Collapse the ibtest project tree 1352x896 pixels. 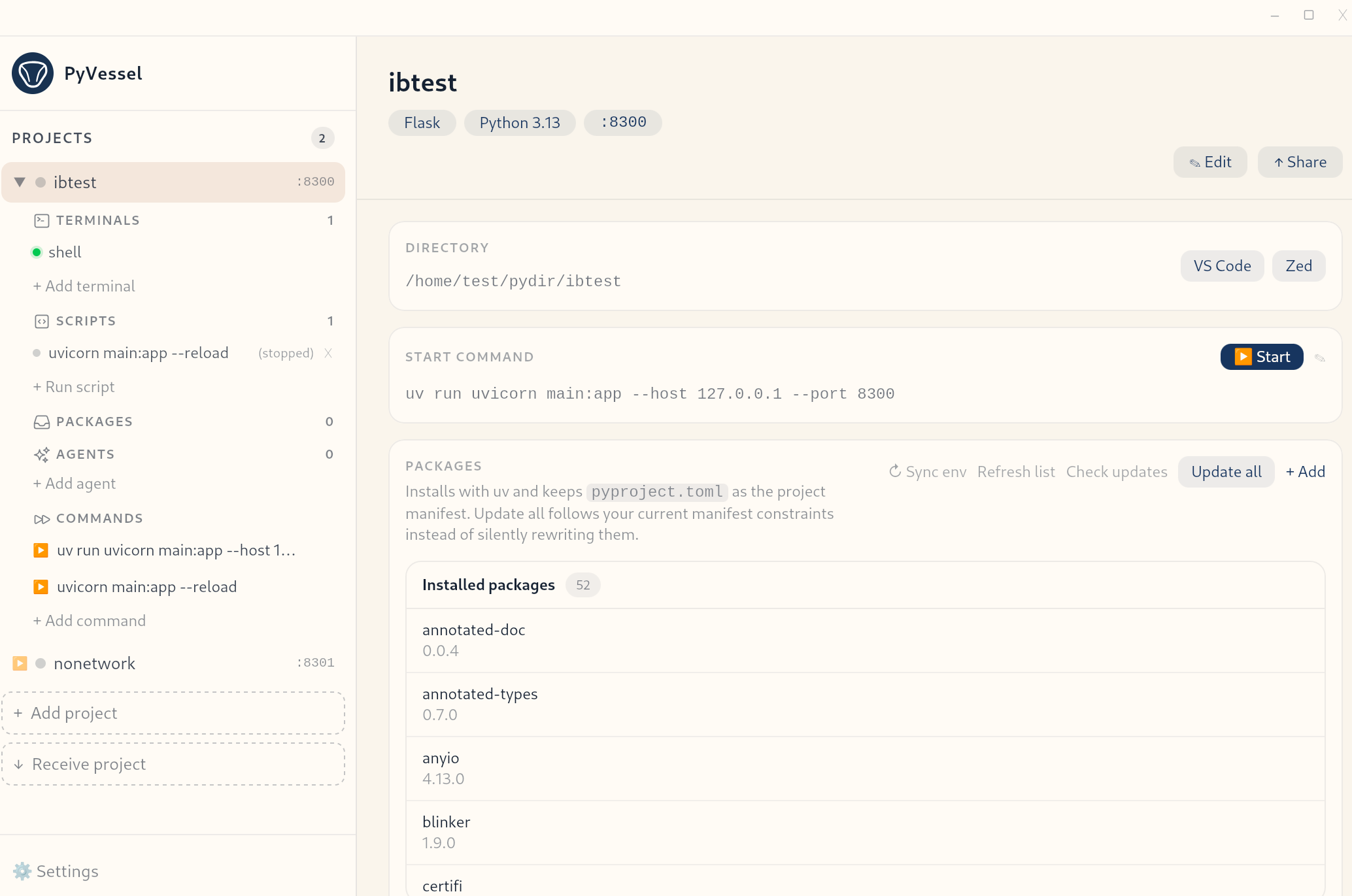tap(20, 182)
